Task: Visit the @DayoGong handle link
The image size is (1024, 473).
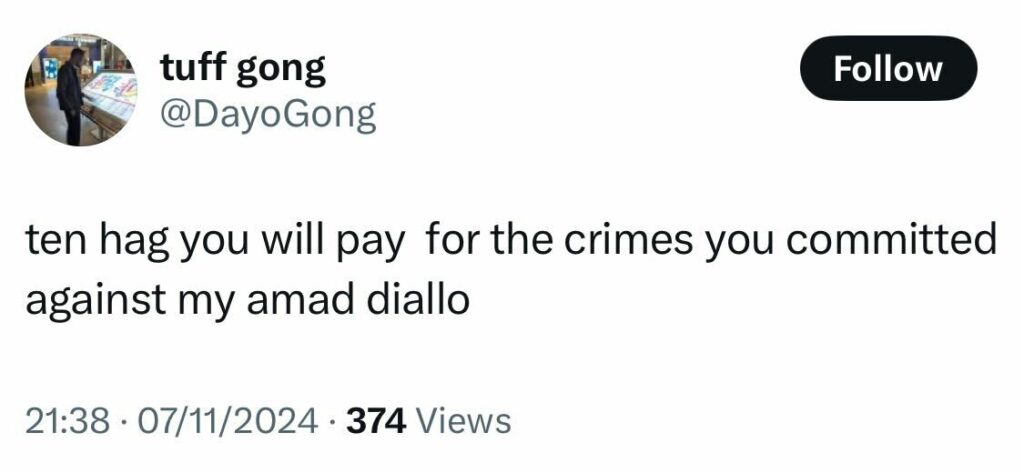Action: [268, 115]
